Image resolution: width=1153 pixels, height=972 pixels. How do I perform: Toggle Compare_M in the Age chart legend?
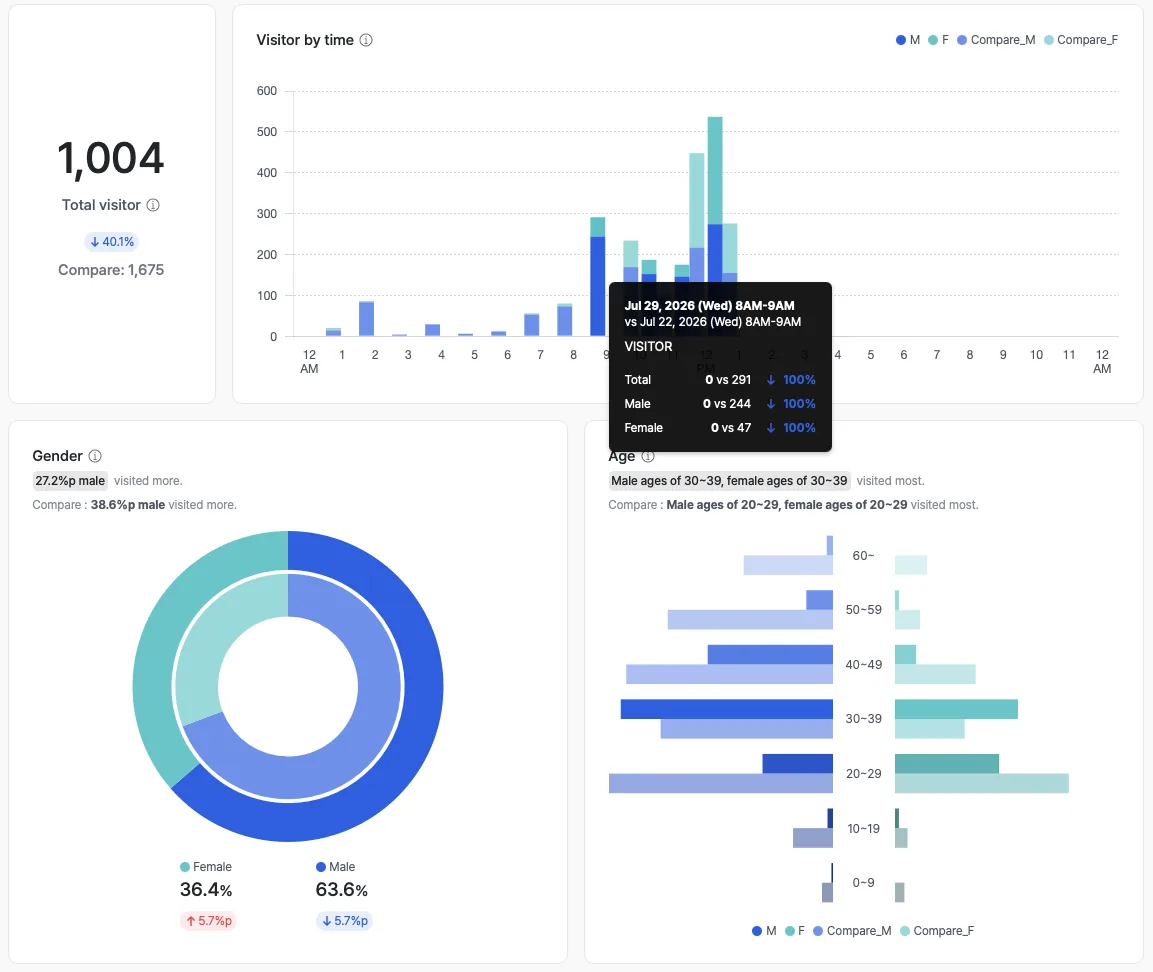tap(852, 931)
